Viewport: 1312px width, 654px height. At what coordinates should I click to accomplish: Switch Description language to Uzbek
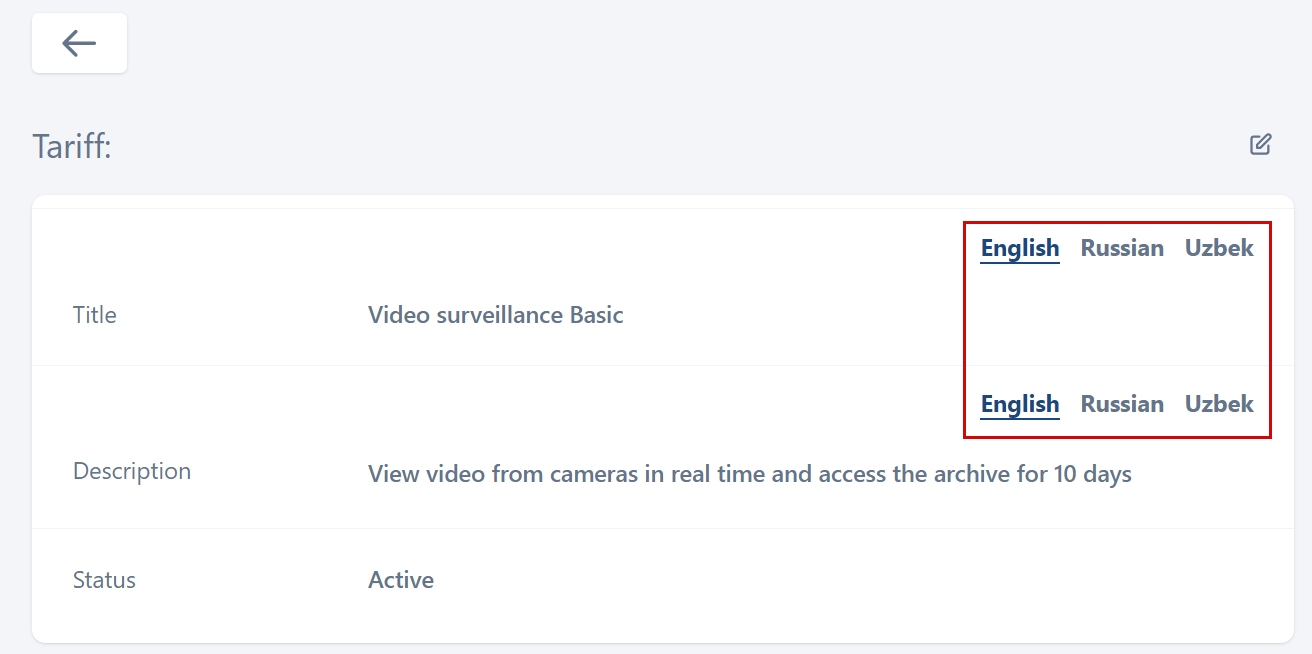point(1219,404)
